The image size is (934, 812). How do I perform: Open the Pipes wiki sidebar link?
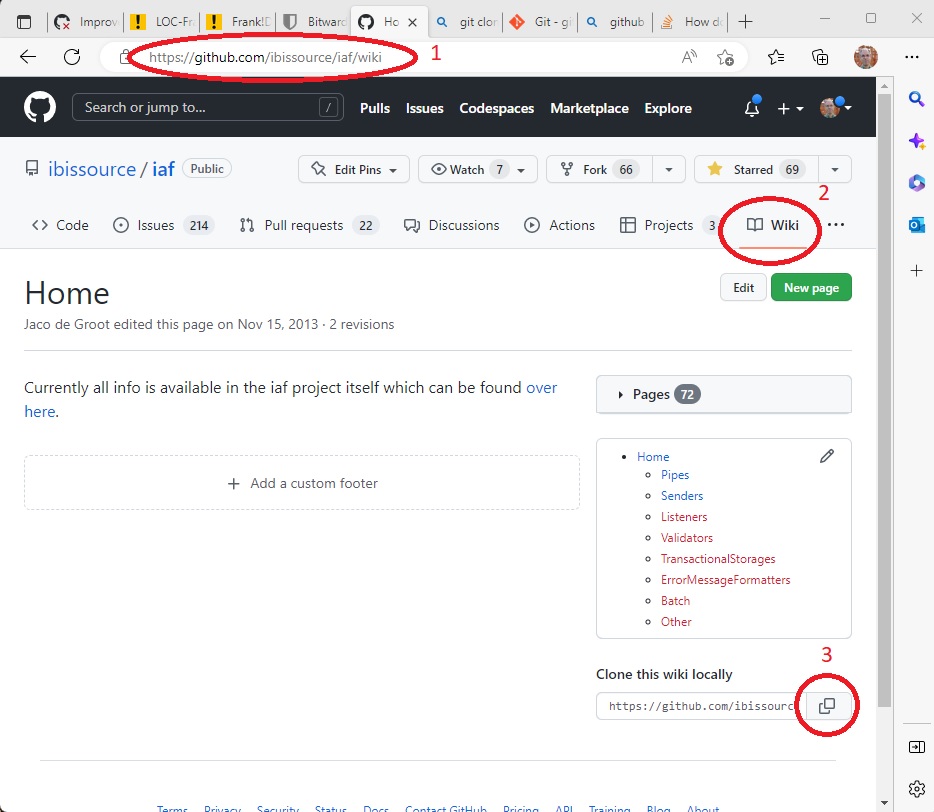click(675, 475)
